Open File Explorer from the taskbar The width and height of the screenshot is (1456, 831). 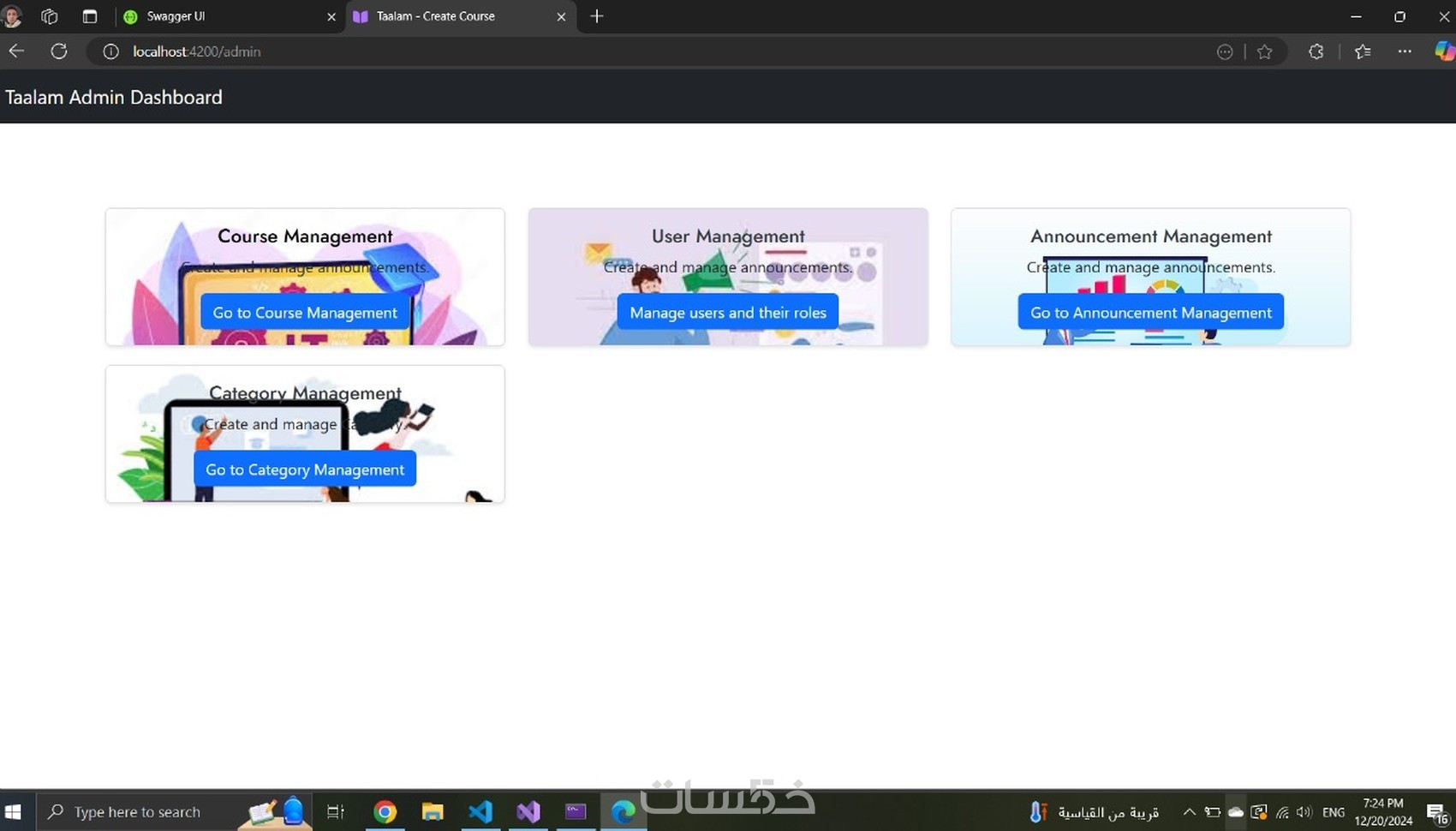[x=433, y=811]
